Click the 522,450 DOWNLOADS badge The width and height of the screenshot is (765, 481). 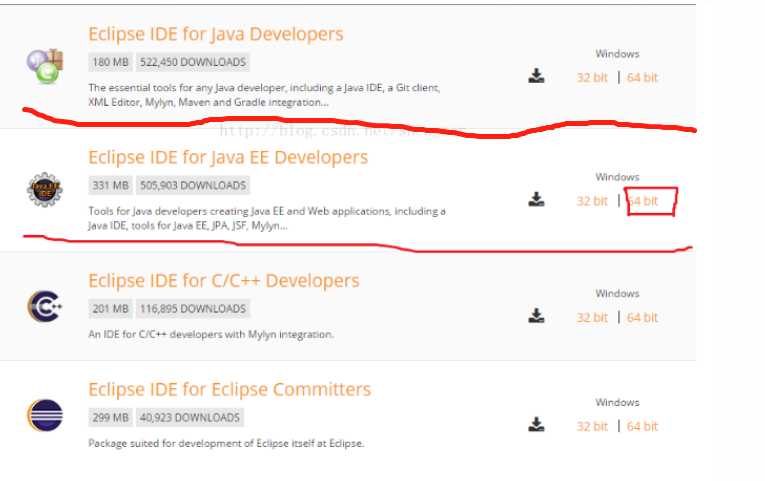click(x=193, y=62)
